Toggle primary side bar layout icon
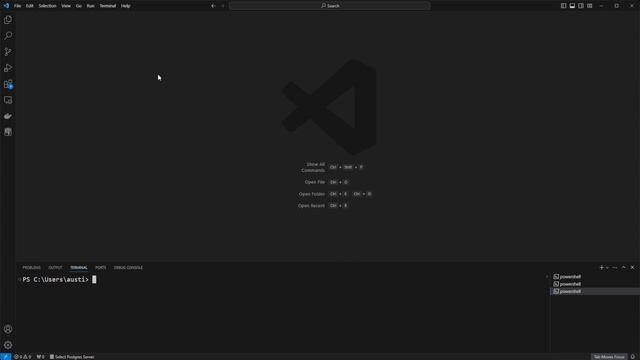Screen dimensions: 640x360 tap(563, 6)
